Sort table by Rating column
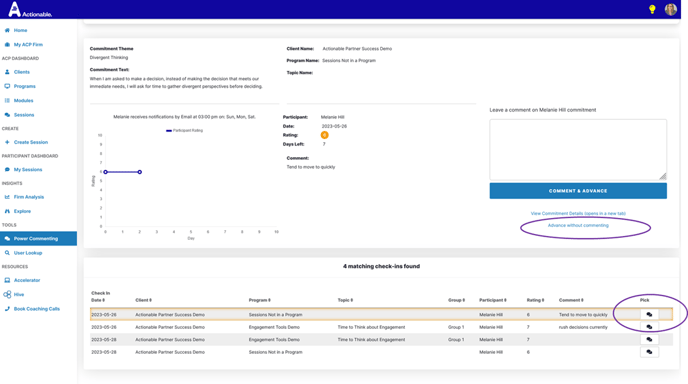Image resolution: width=688 pixels, height=384 pixels. tap(535, 300)
